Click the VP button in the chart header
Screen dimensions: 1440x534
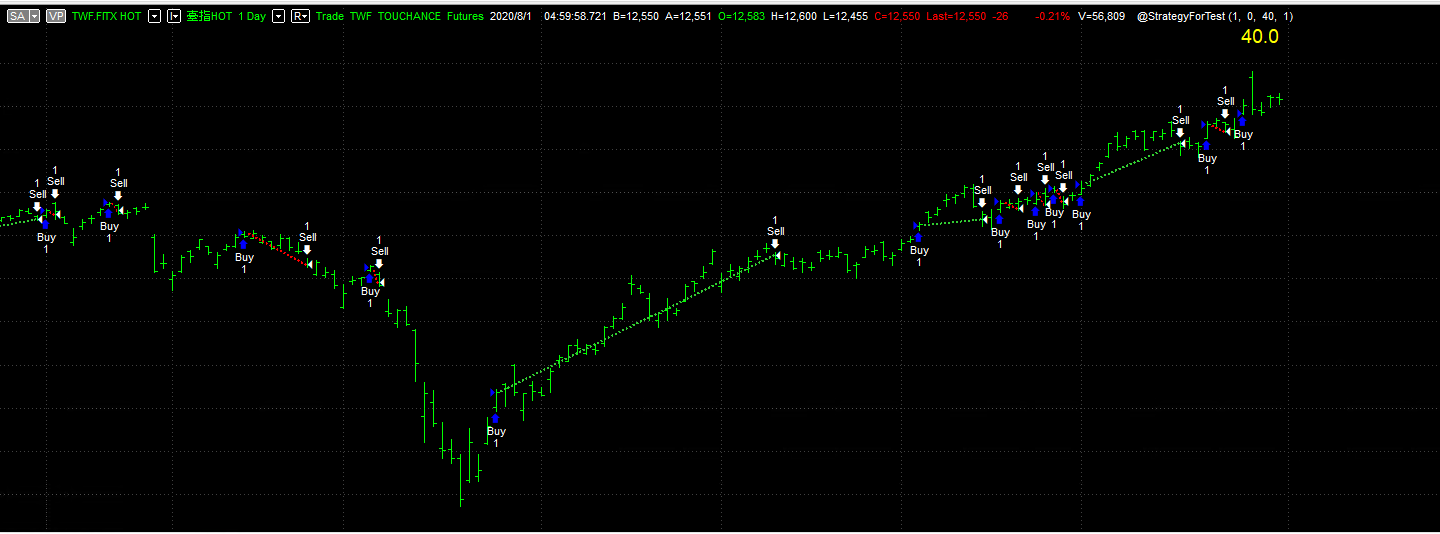56,17
